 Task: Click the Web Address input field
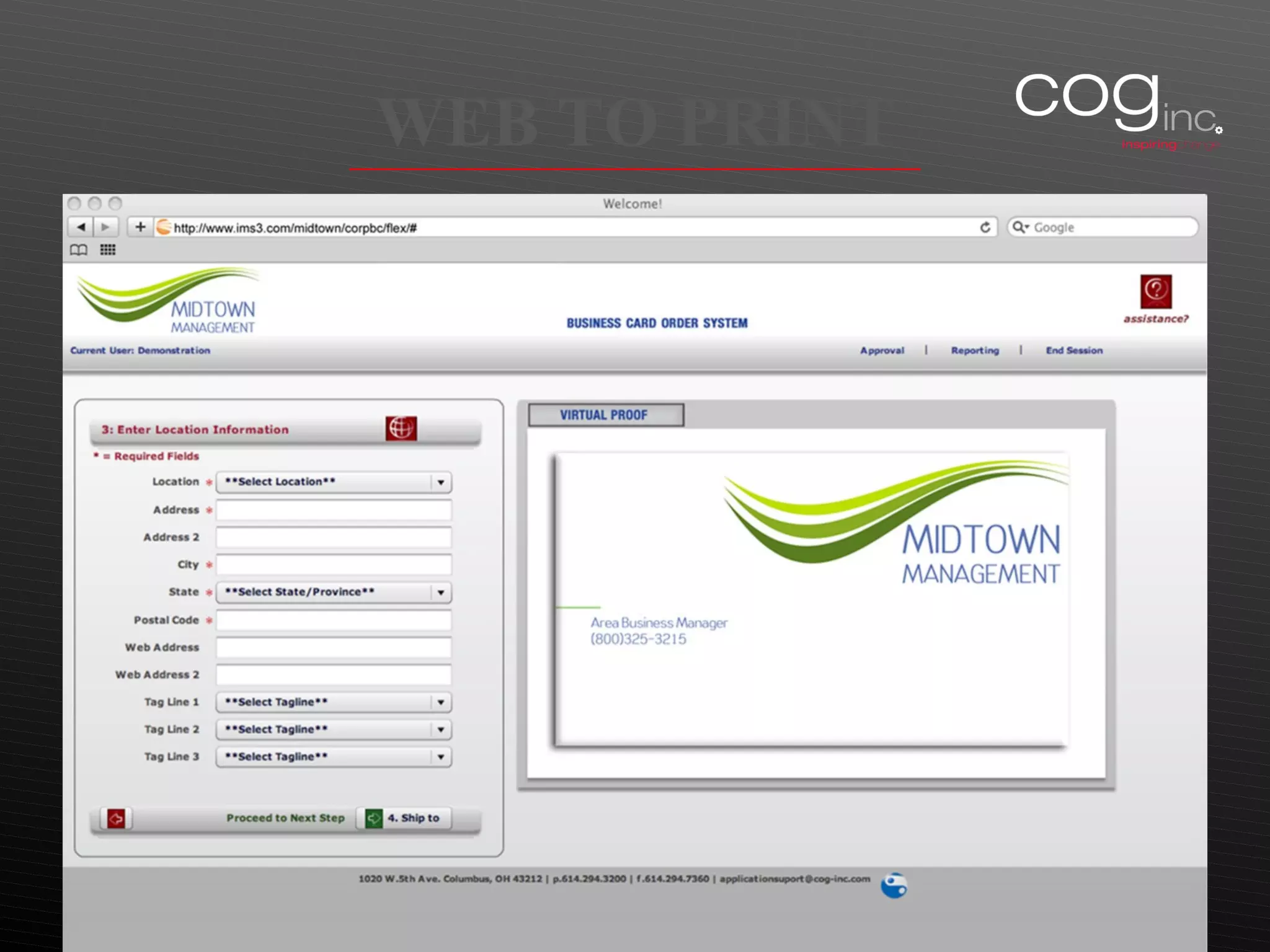coord(334,648)
